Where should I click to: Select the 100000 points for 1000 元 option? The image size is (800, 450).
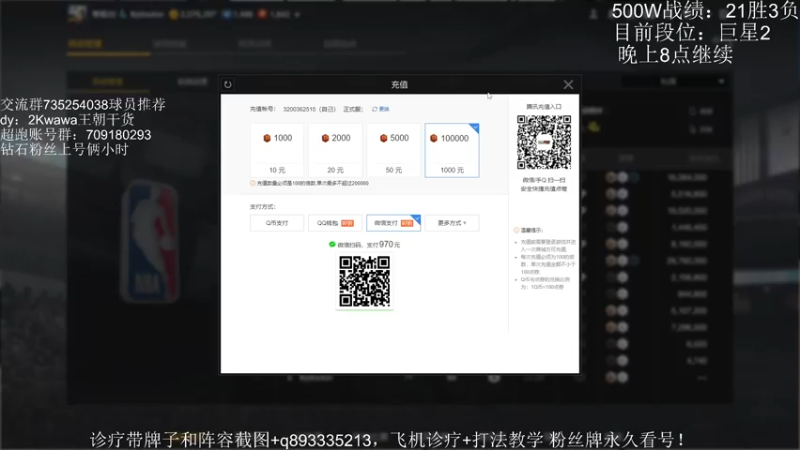pos(452,150)
